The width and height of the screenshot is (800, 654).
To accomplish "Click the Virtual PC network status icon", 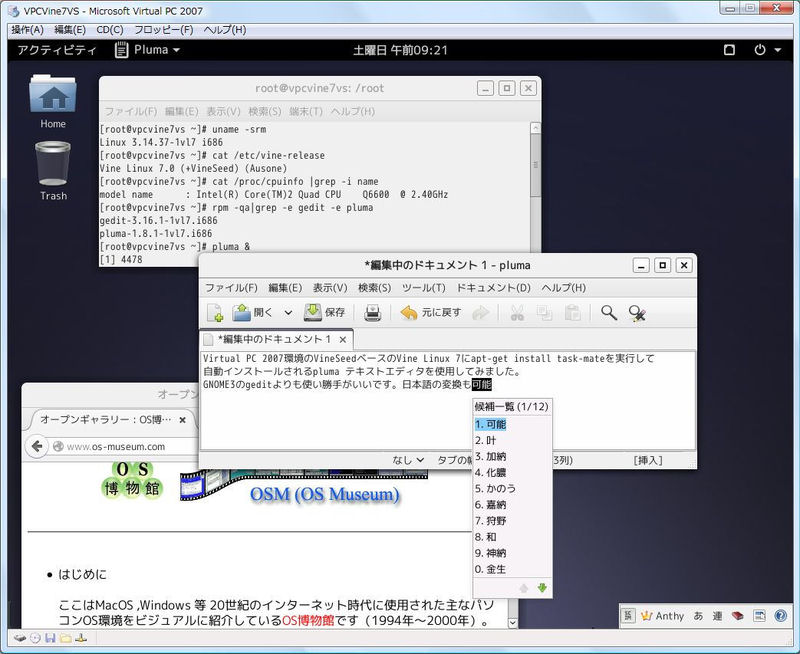I will pos(82,638).
